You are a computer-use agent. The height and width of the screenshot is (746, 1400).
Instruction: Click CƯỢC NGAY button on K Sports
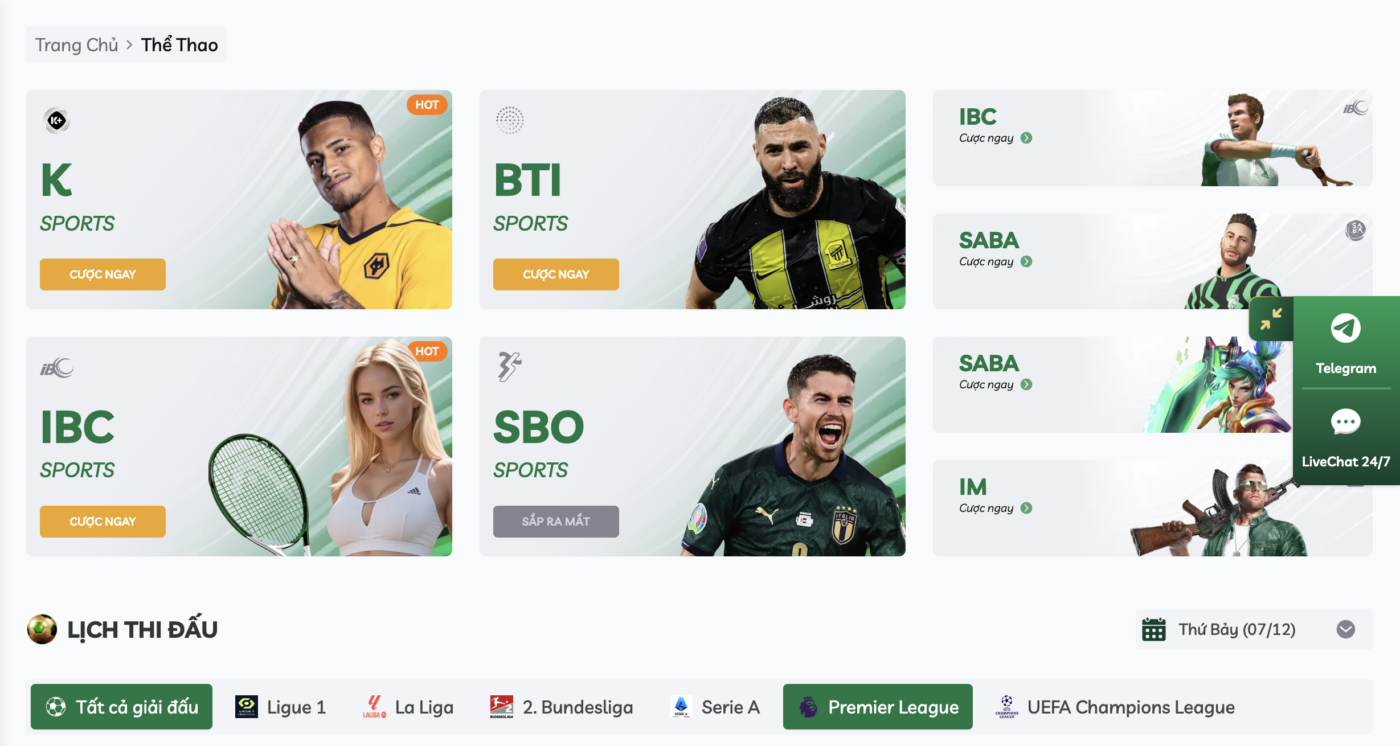[103, 274]
